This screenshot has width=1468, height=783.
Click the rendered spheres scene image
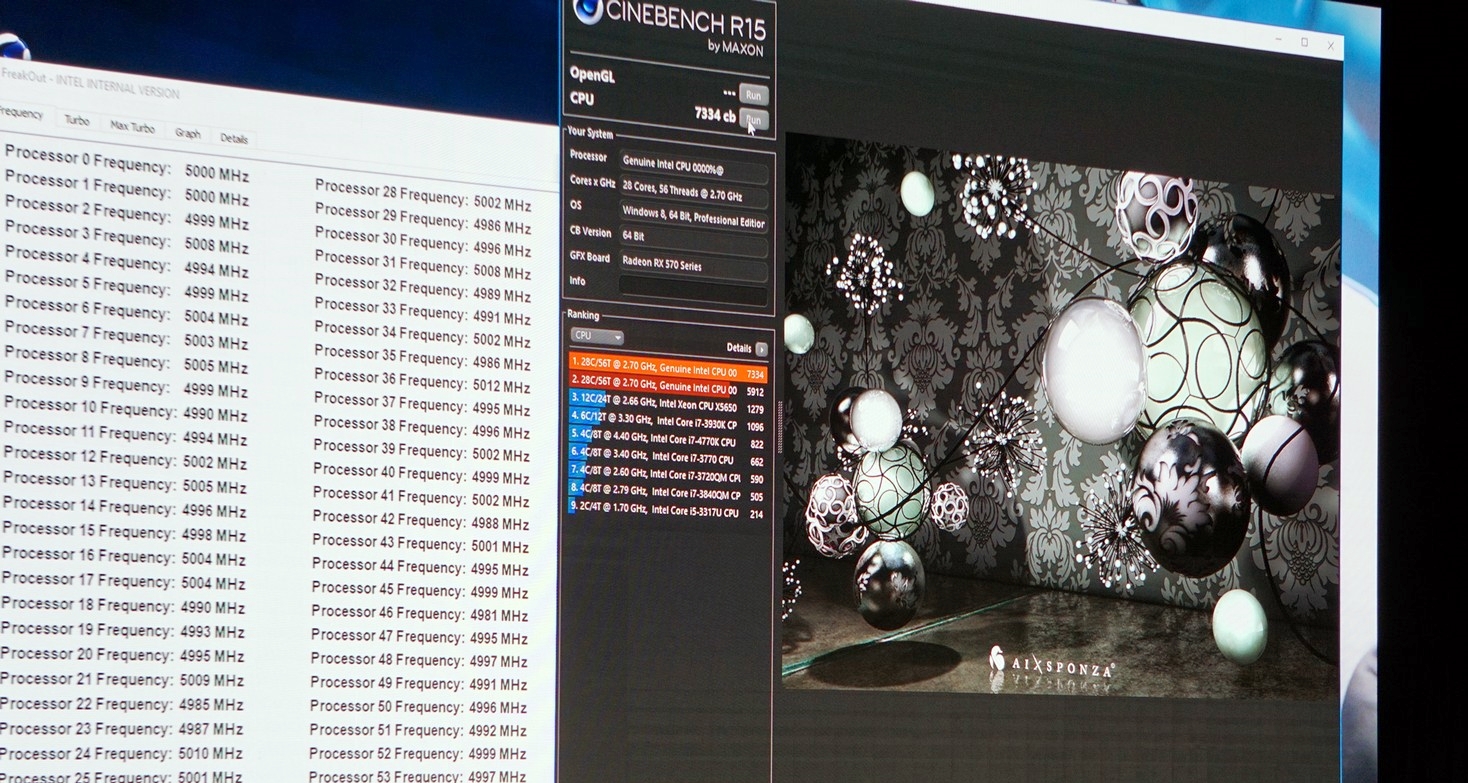[1060, 415]
